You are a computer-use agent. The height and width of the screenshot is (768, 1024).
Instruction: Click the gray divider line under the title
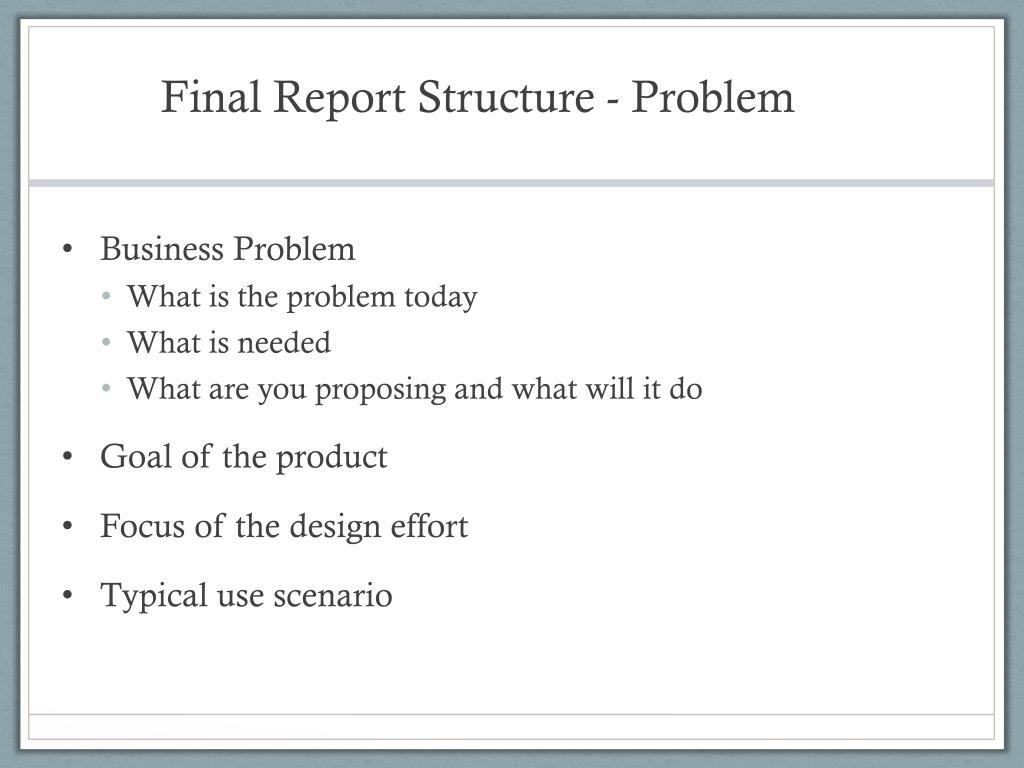click(511, 184)
